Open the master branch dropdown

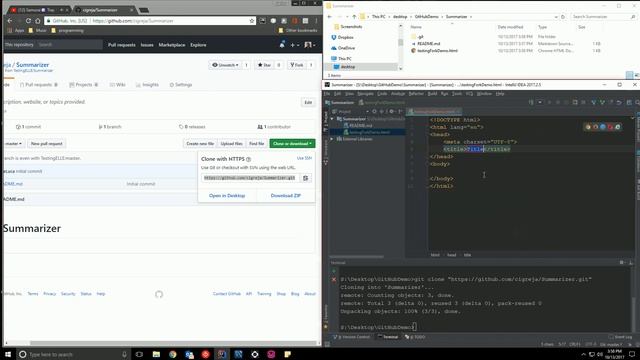(x=13, y=144)
